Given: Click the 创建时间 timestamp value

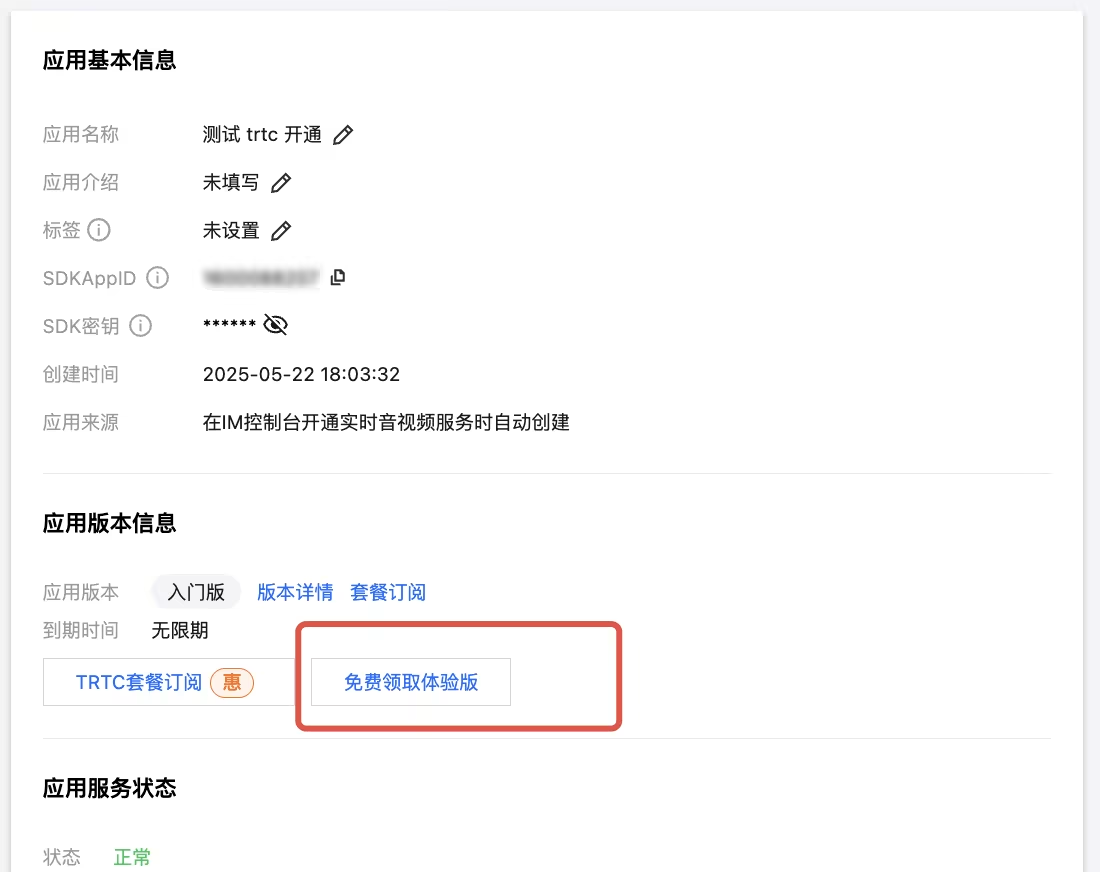Looking at the screenshot, I should coord(301,374).
